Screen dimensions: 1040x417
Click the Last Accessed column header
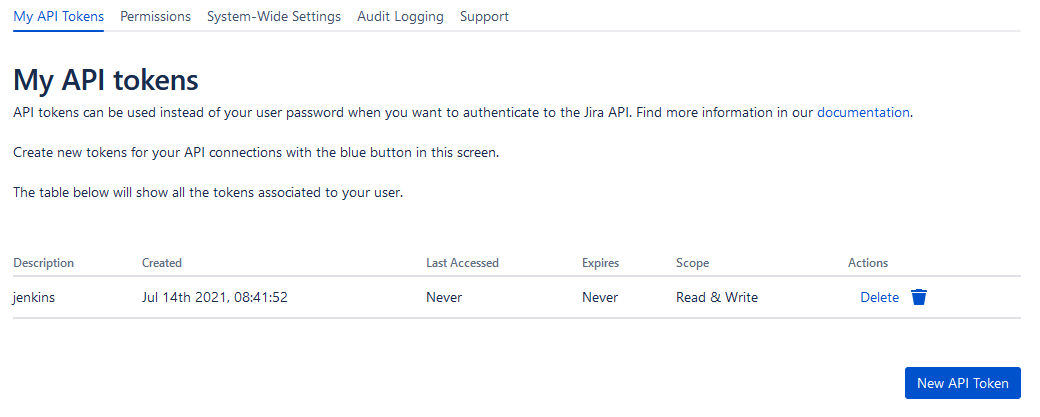pyautogui.click(x=462, y=263)
